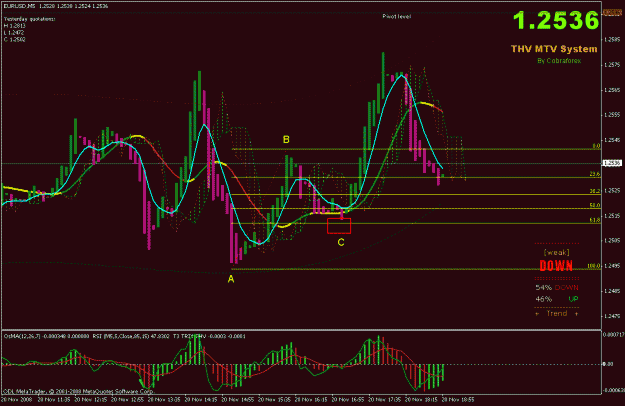Click the RSI indicator label in subwindow

tap(131, 336)
